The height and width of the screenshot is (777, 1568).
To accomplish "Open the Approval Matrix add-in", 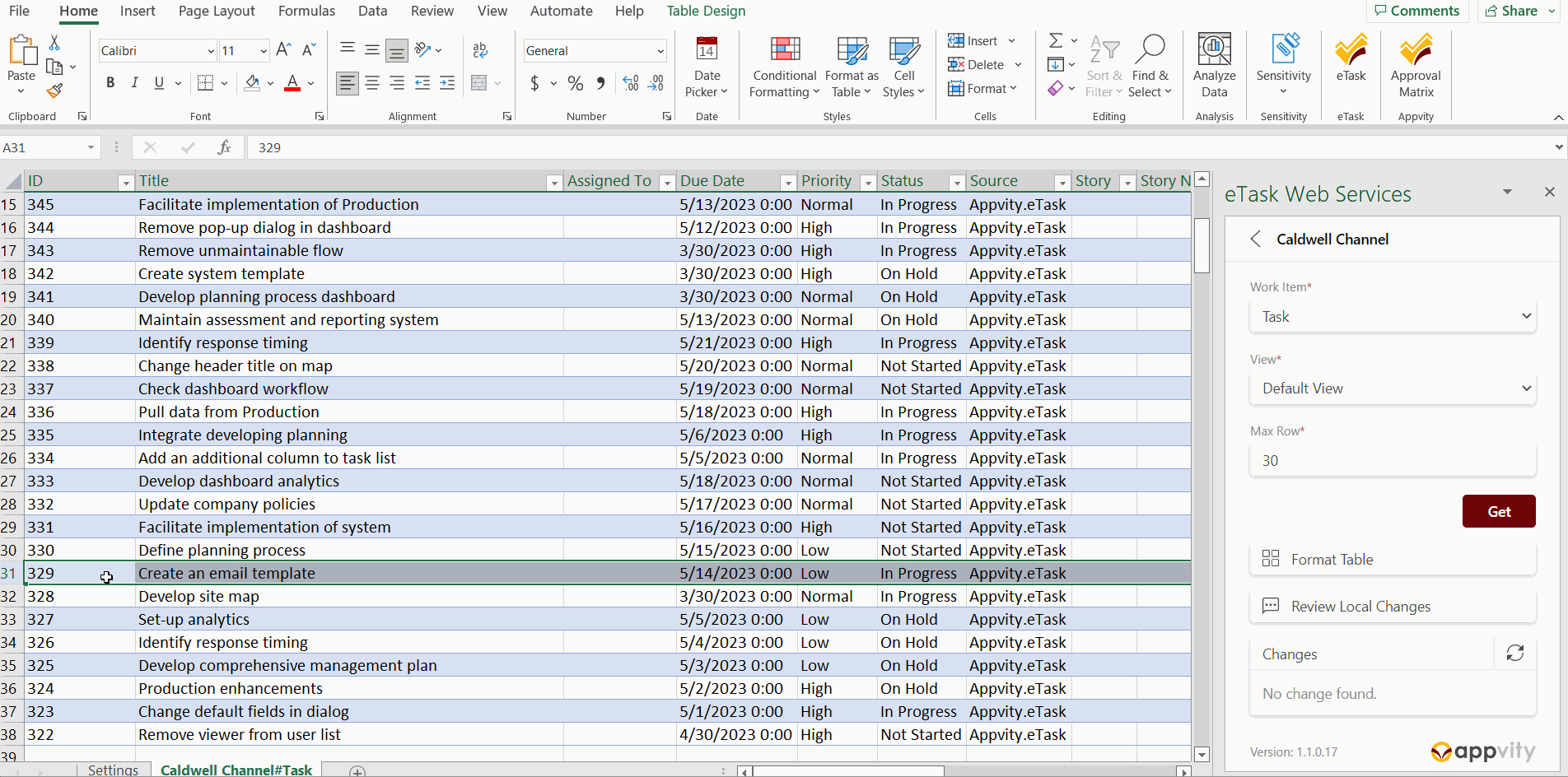I will (1415, 67).
